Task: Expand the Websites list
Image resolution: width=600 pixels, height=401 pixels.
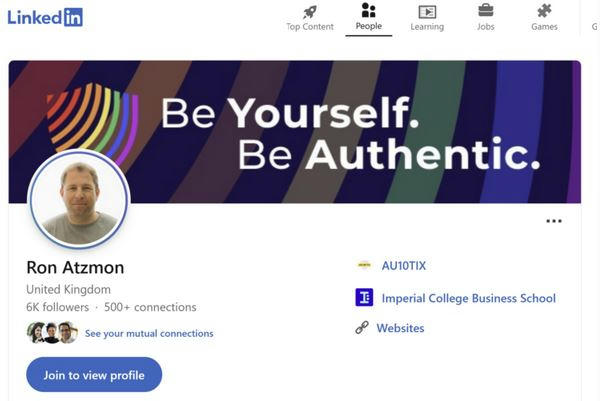Action: [400, 328]
